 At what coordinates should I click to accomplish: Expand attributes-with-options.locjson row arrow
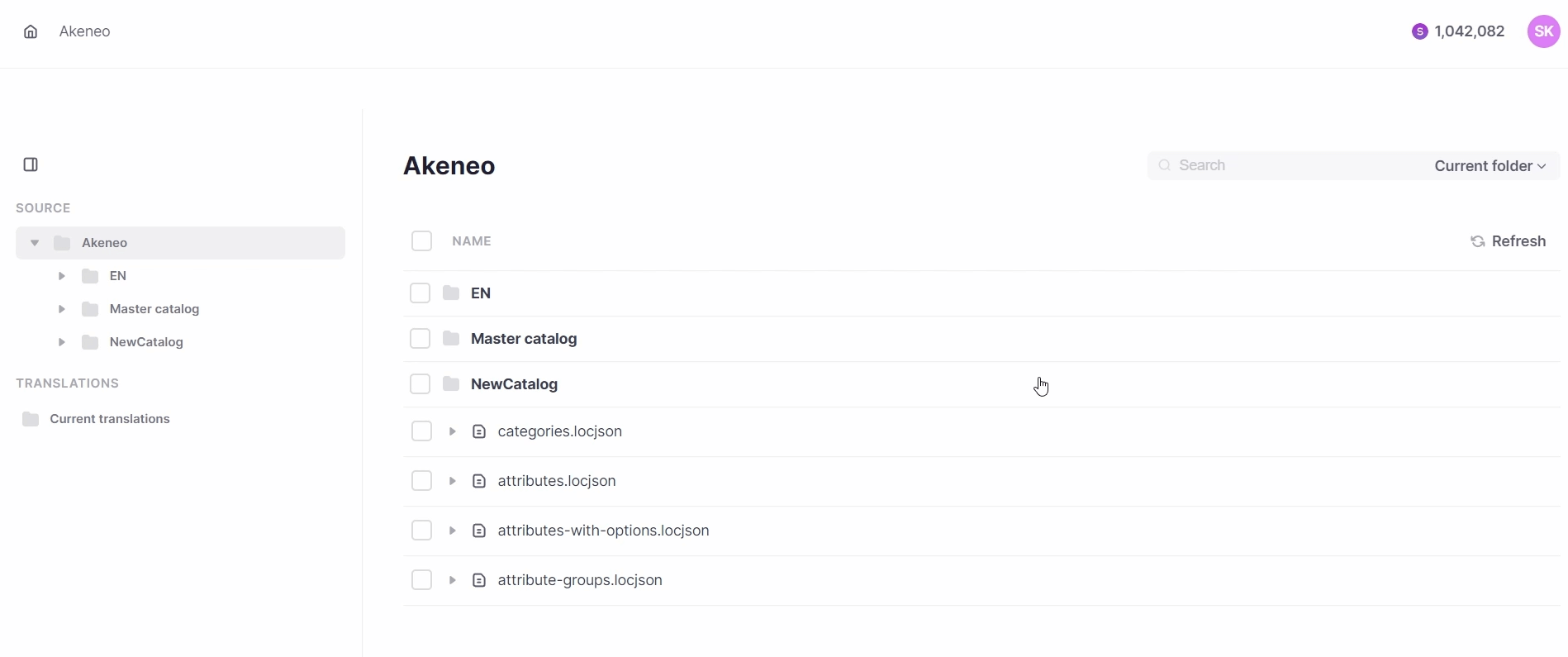[x=453, y=531]
